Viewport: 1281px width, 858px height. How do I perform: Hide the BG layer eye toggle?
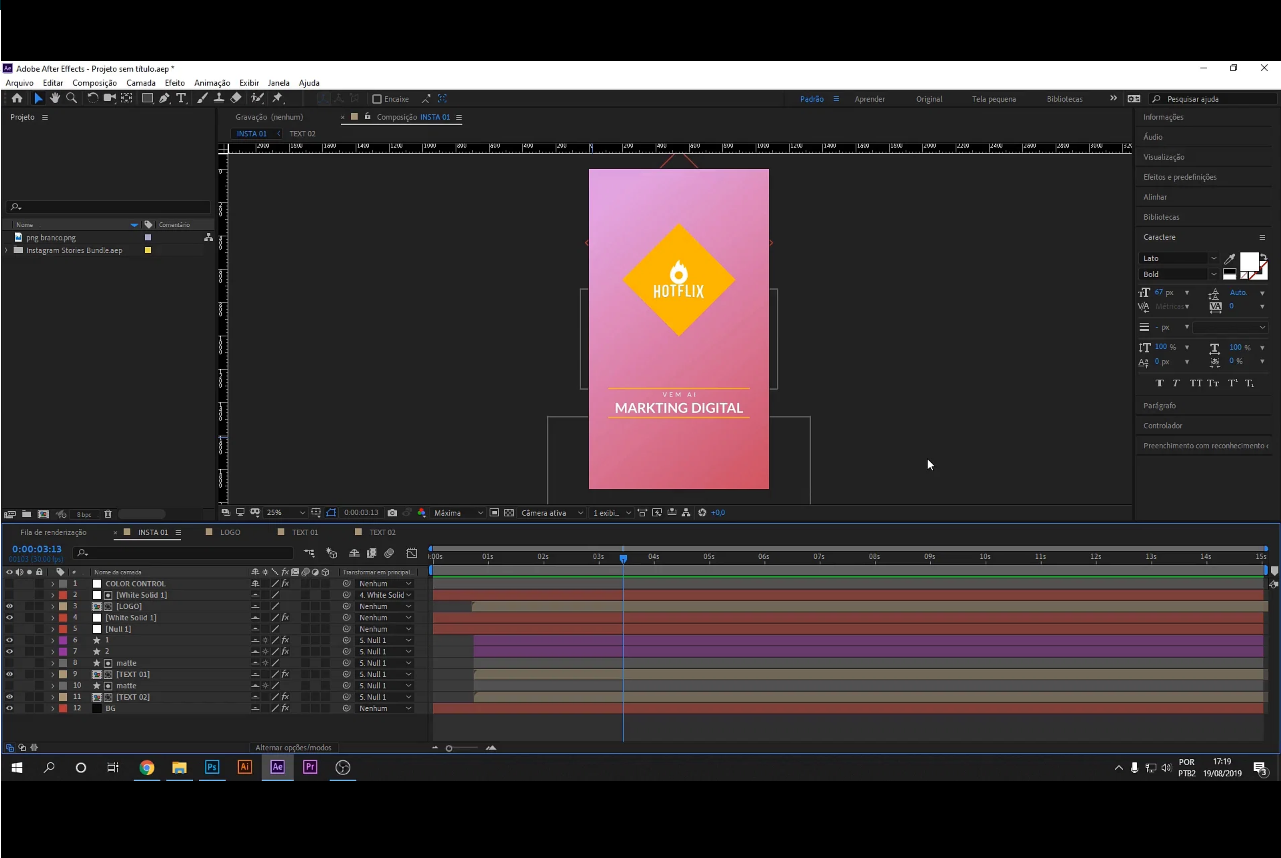click(9, 709)
